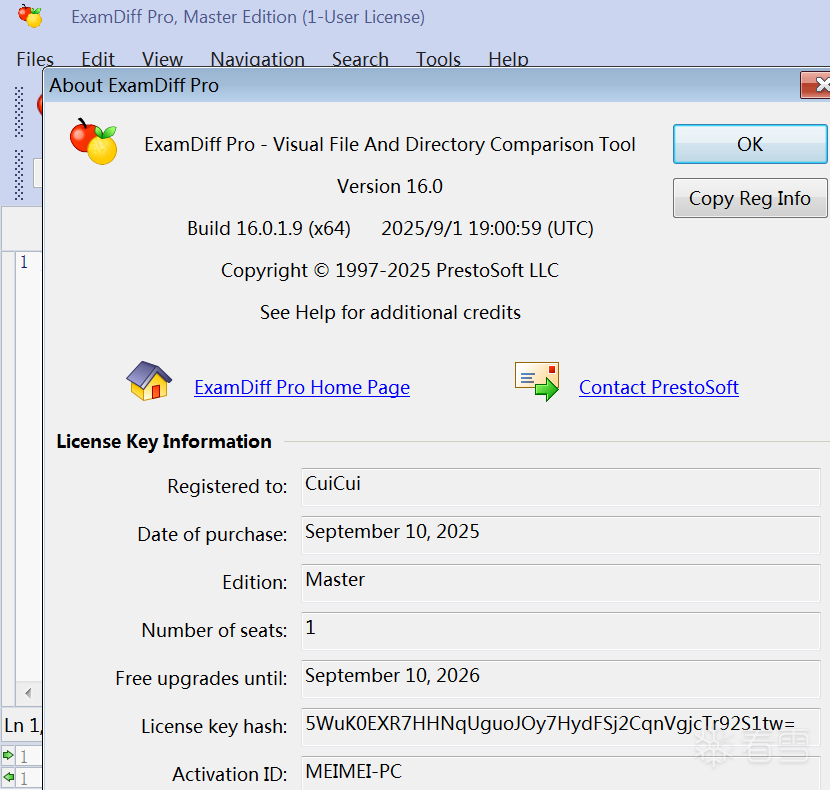Click the Edition field Master

point(561,583)
